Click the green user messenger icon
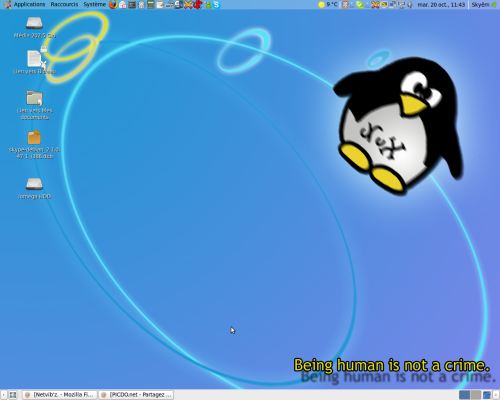Screen dimensions: 500x400 (208, 5)
